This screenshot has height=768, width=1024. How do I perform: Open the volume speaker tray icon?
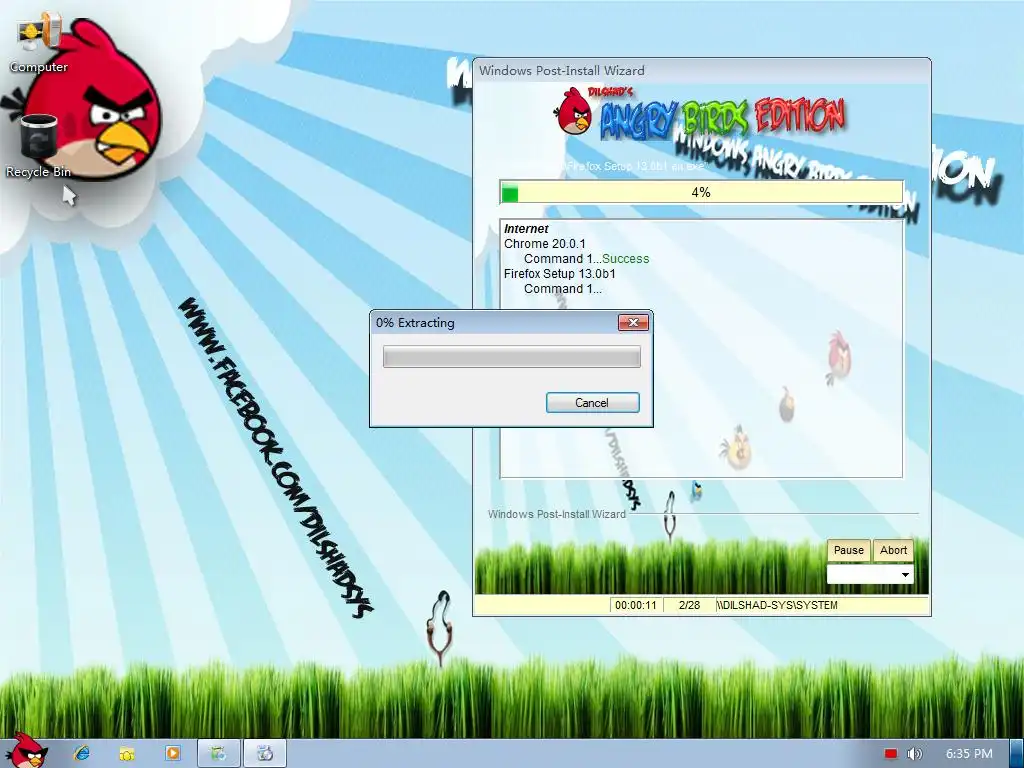pos(914,754)
